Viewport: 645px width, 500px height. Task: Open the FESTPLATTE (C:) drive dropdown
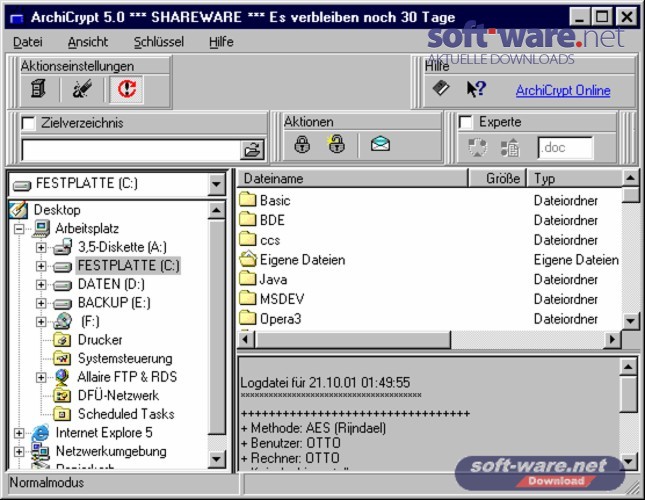(x=216, y=184)
